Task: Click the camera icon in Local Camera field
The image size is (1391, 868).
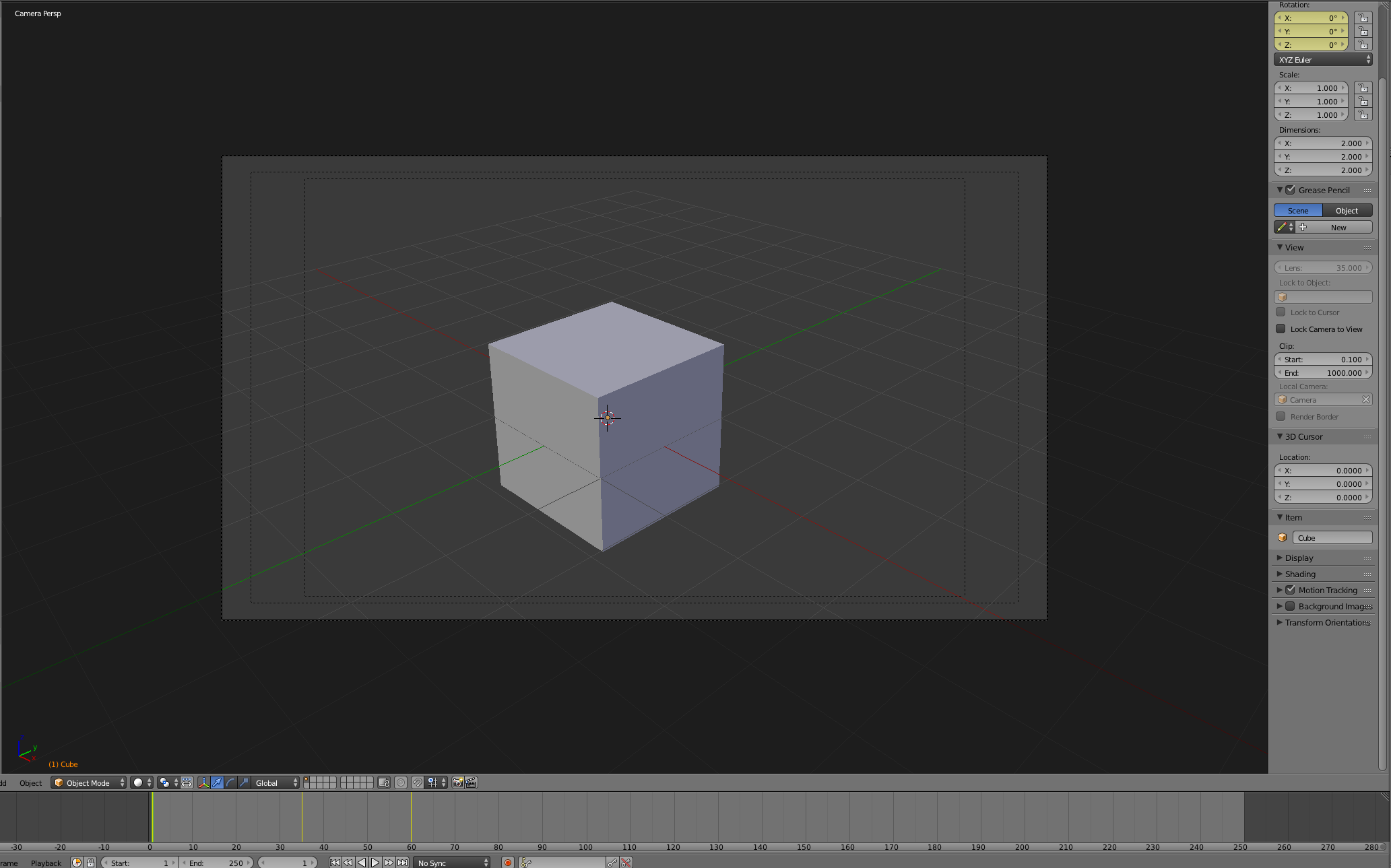Action: click(1282, 399)
